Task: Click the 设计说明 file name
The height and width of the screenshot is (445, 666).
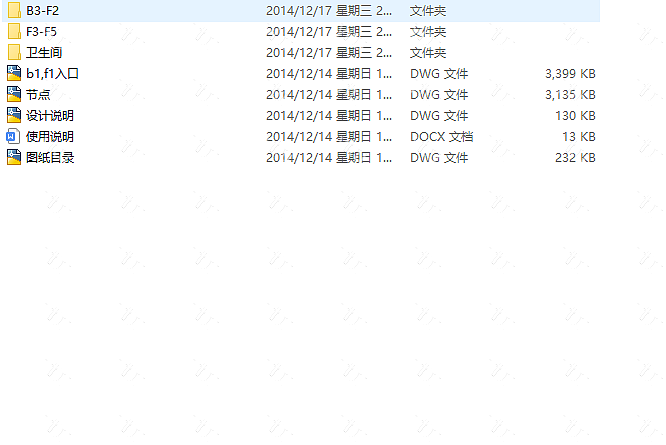Action: [50, 115]
